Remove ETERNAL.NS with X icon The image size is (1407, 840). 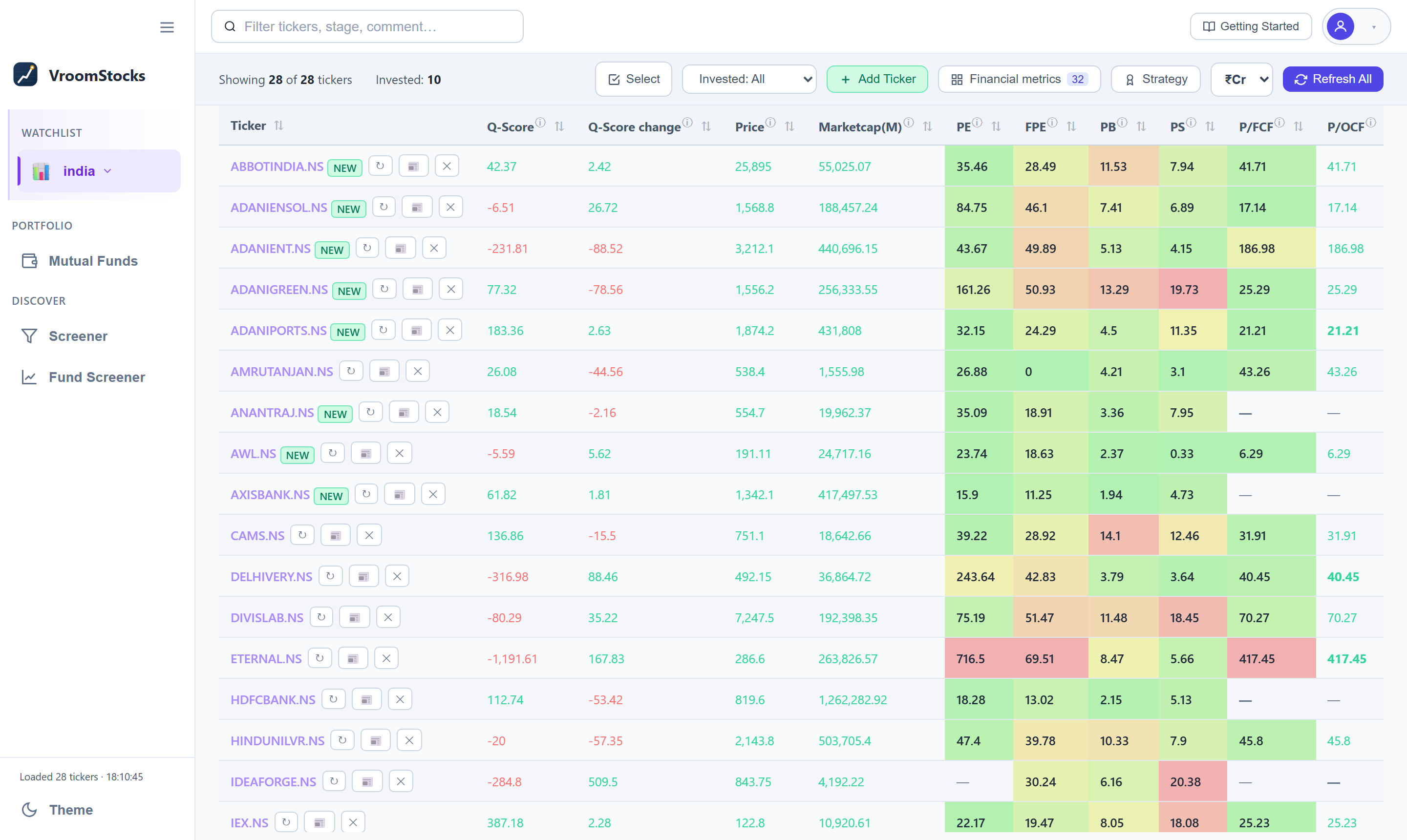(x=386, y=658)
